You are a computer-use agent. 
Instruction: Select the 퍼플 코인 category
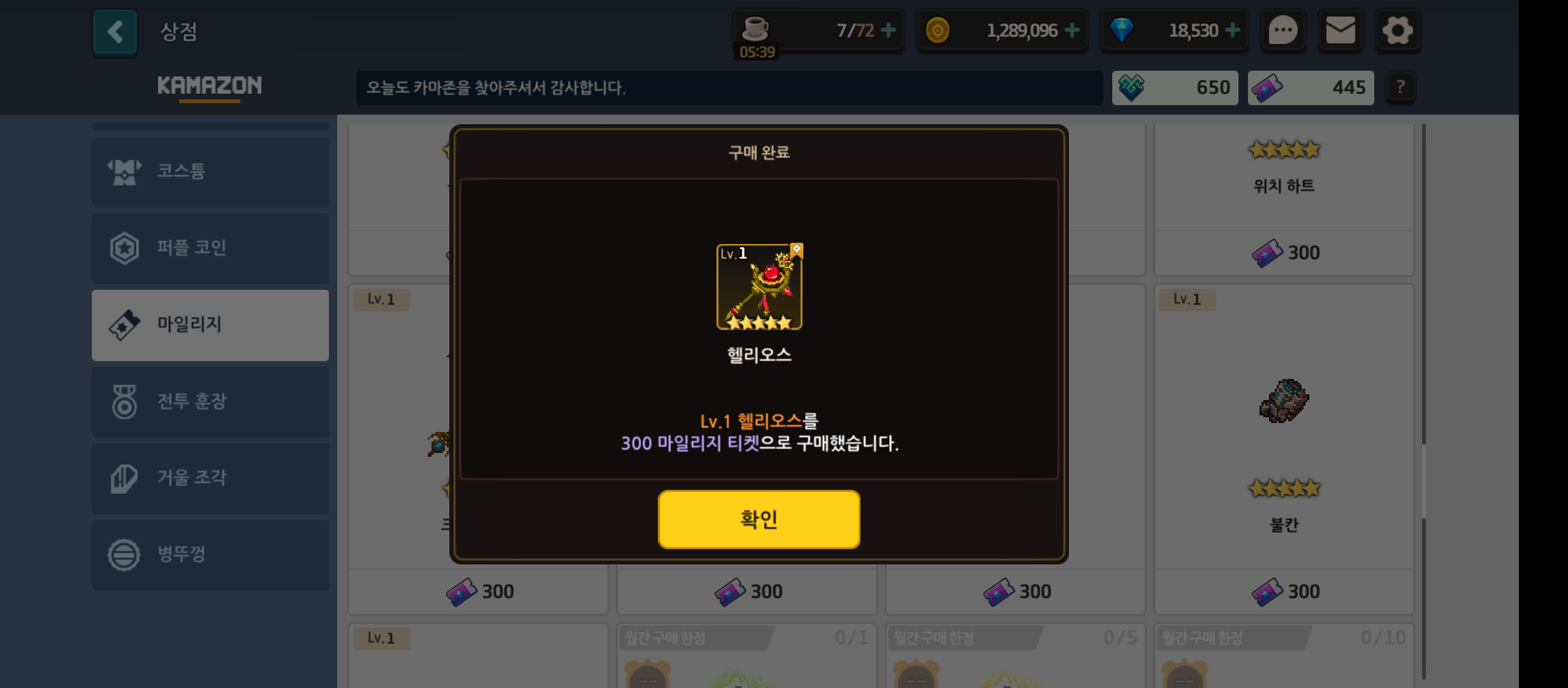tap(210, 248)
